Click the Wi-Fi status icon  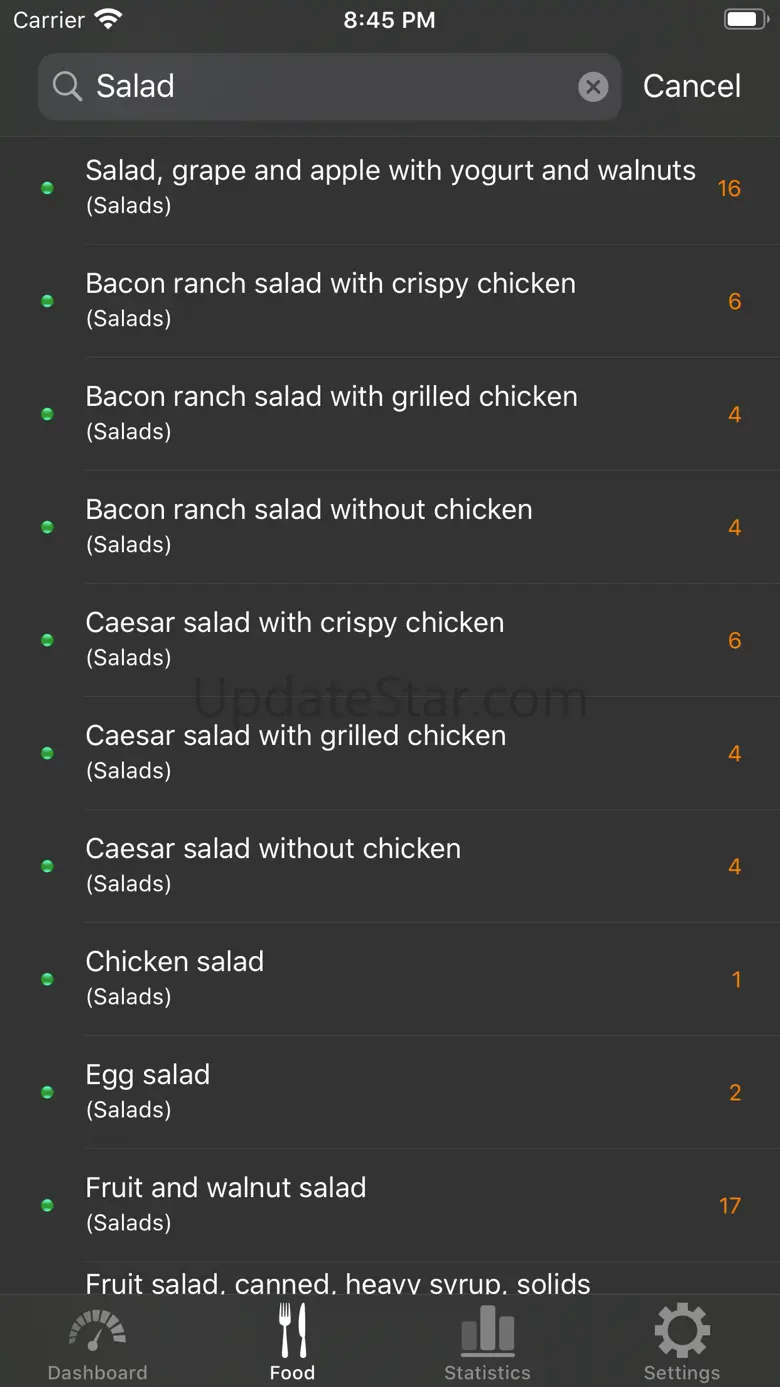click(x=108, y=19)
